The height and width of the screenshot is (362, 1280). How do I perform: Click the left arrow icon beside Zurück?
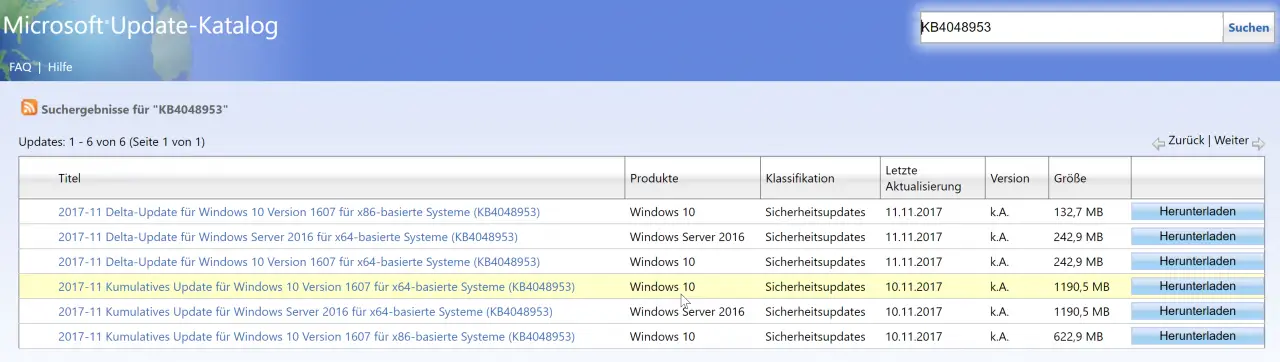(x=1158, y=143)
